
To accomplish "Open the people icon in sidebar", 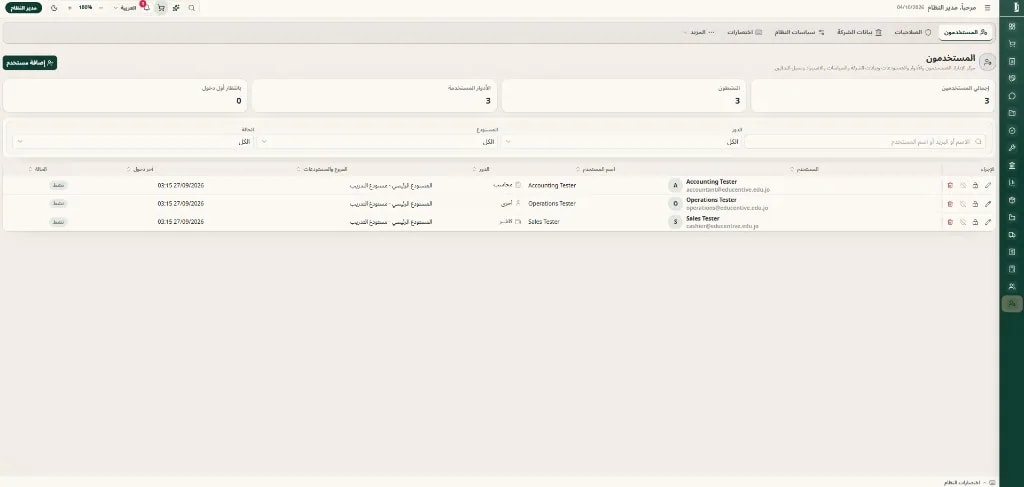I will tap(1012, 286).
